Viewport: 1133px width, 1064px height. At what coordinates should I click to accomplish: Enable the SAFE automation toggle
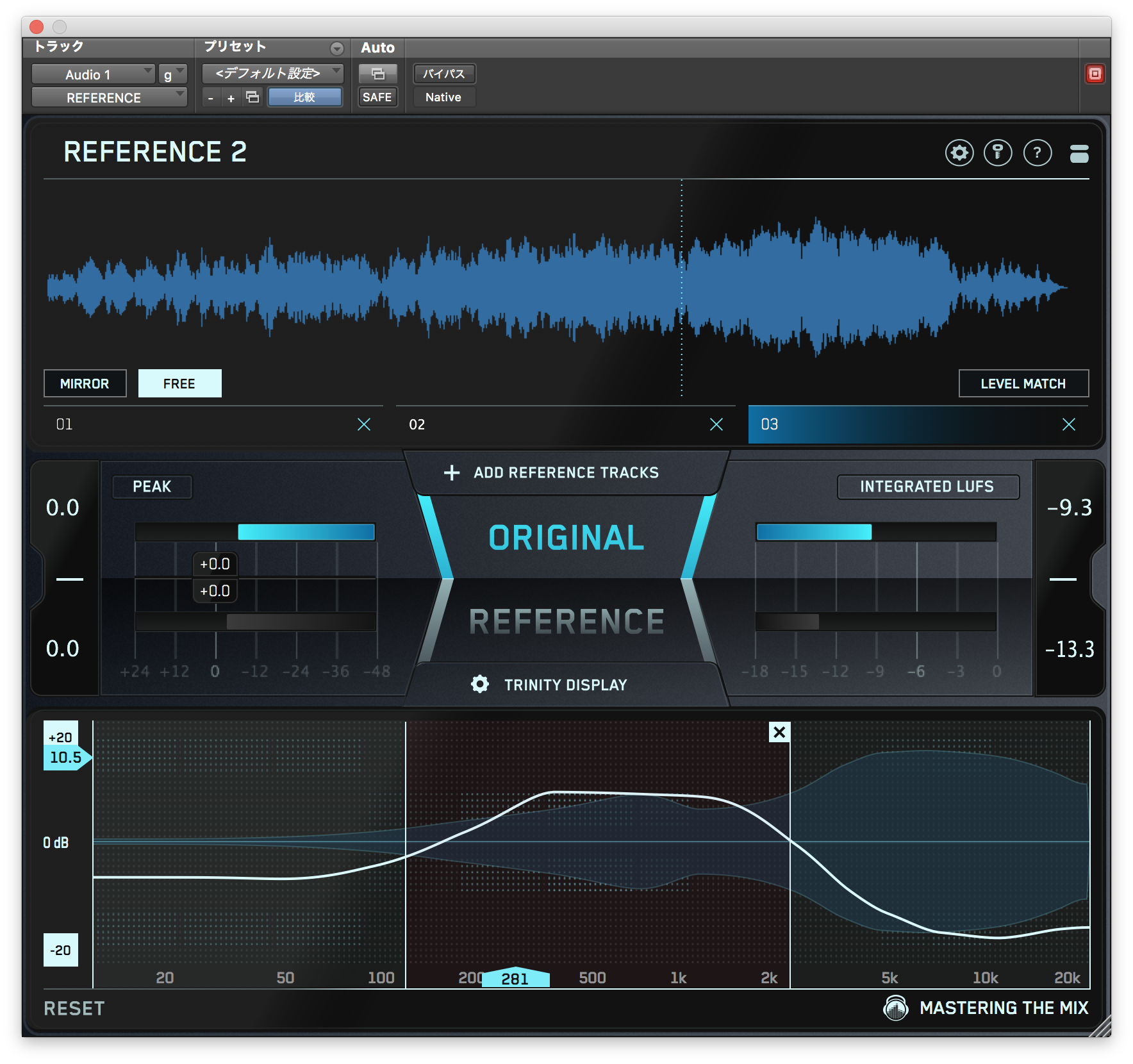(x=377, y=97)
